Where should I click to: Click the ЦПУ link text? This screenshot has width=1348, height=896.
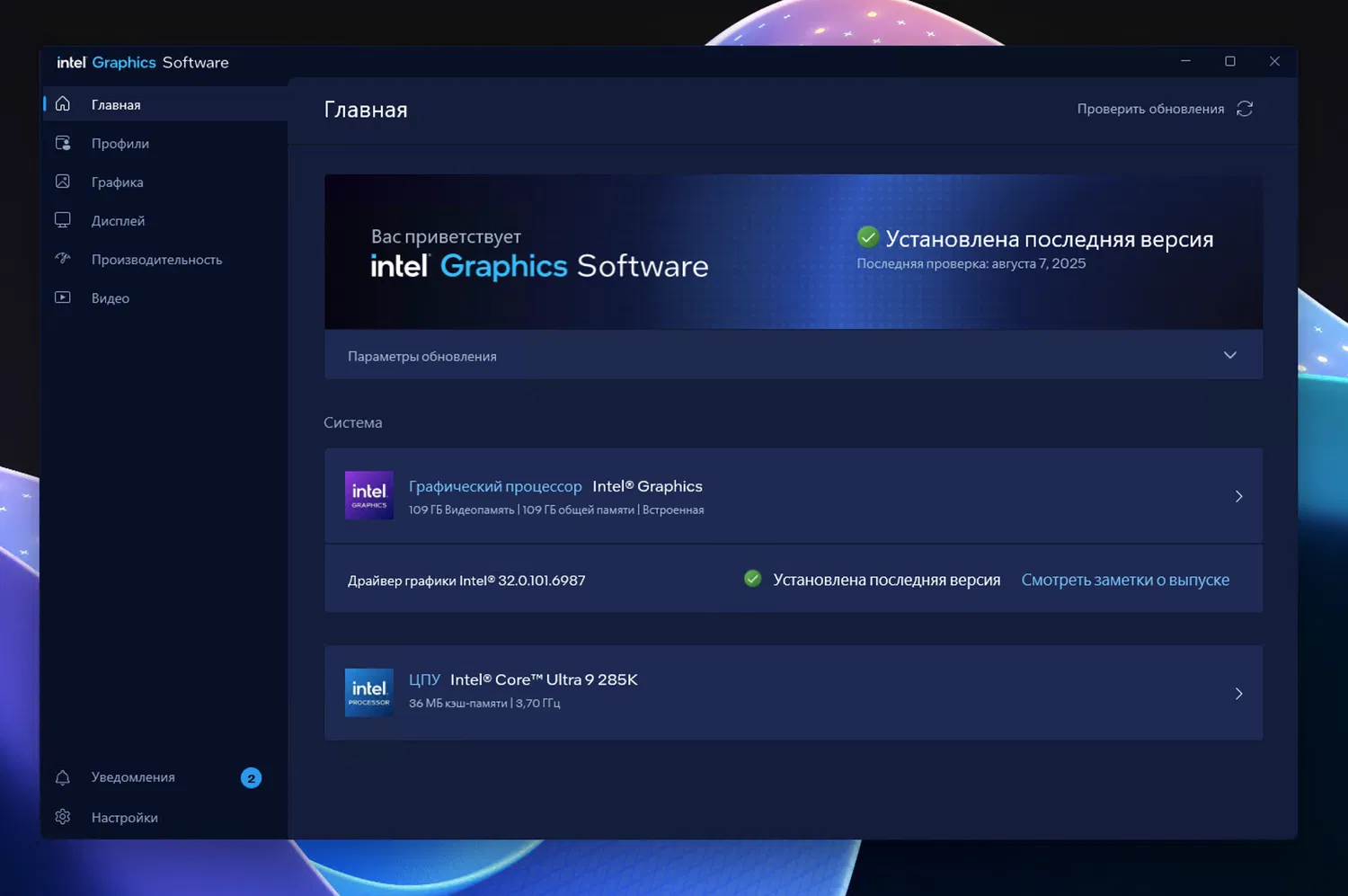point(424,679)
